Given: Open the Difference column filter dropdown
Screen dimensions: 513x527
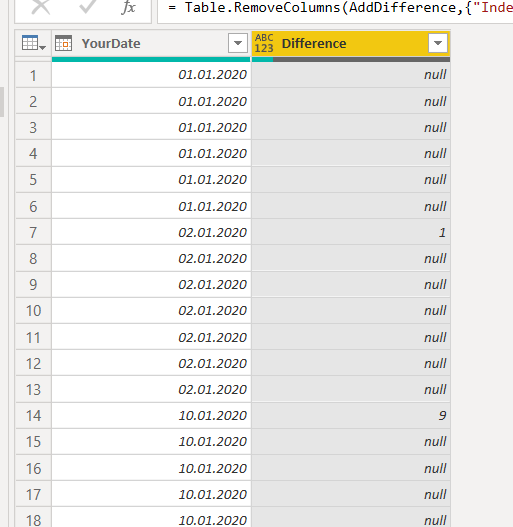Looking at the screenshot, I should (x=438, y=43).
